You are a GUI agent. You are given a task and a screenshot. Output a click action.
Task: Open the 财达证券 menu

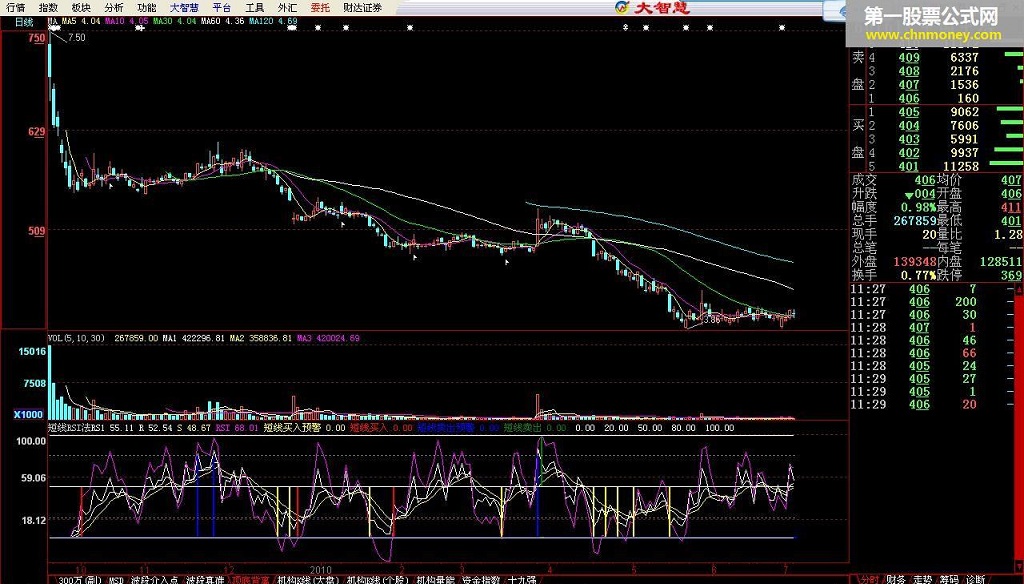(x=362, y=7)
